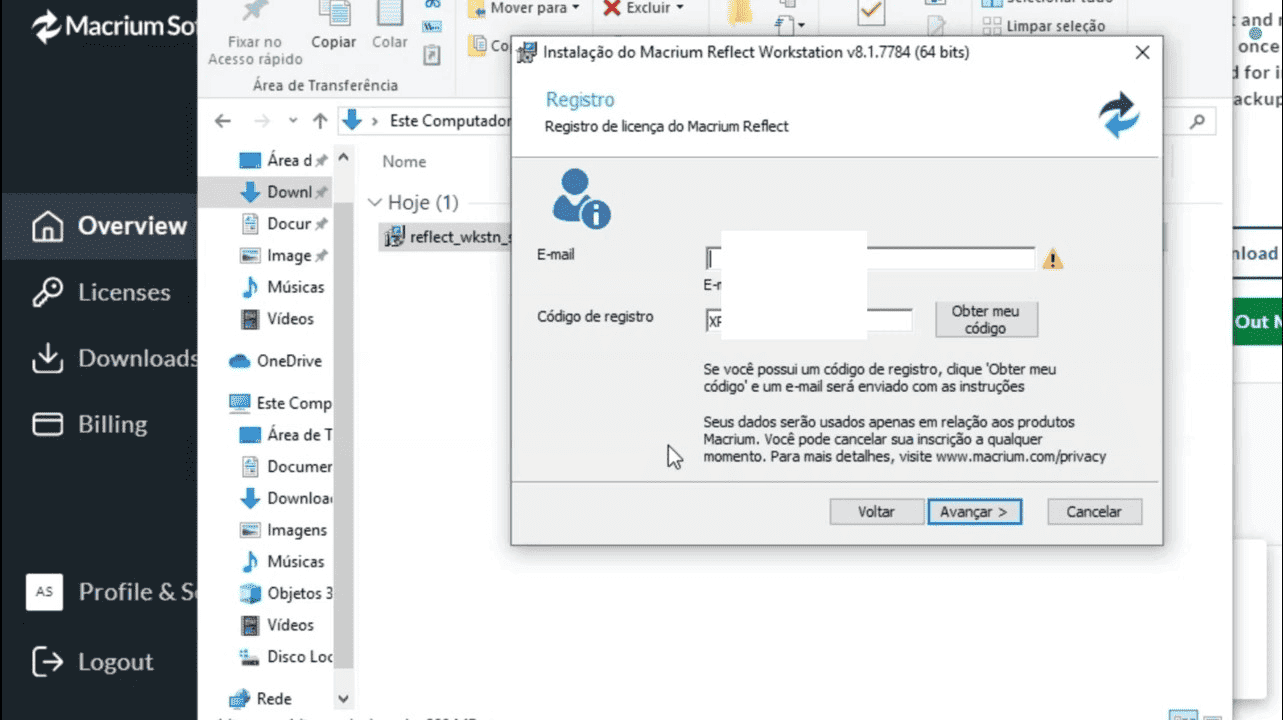Sort files by the Nome column header
The image size is (1283, 720).
click(x=404, y=162)
